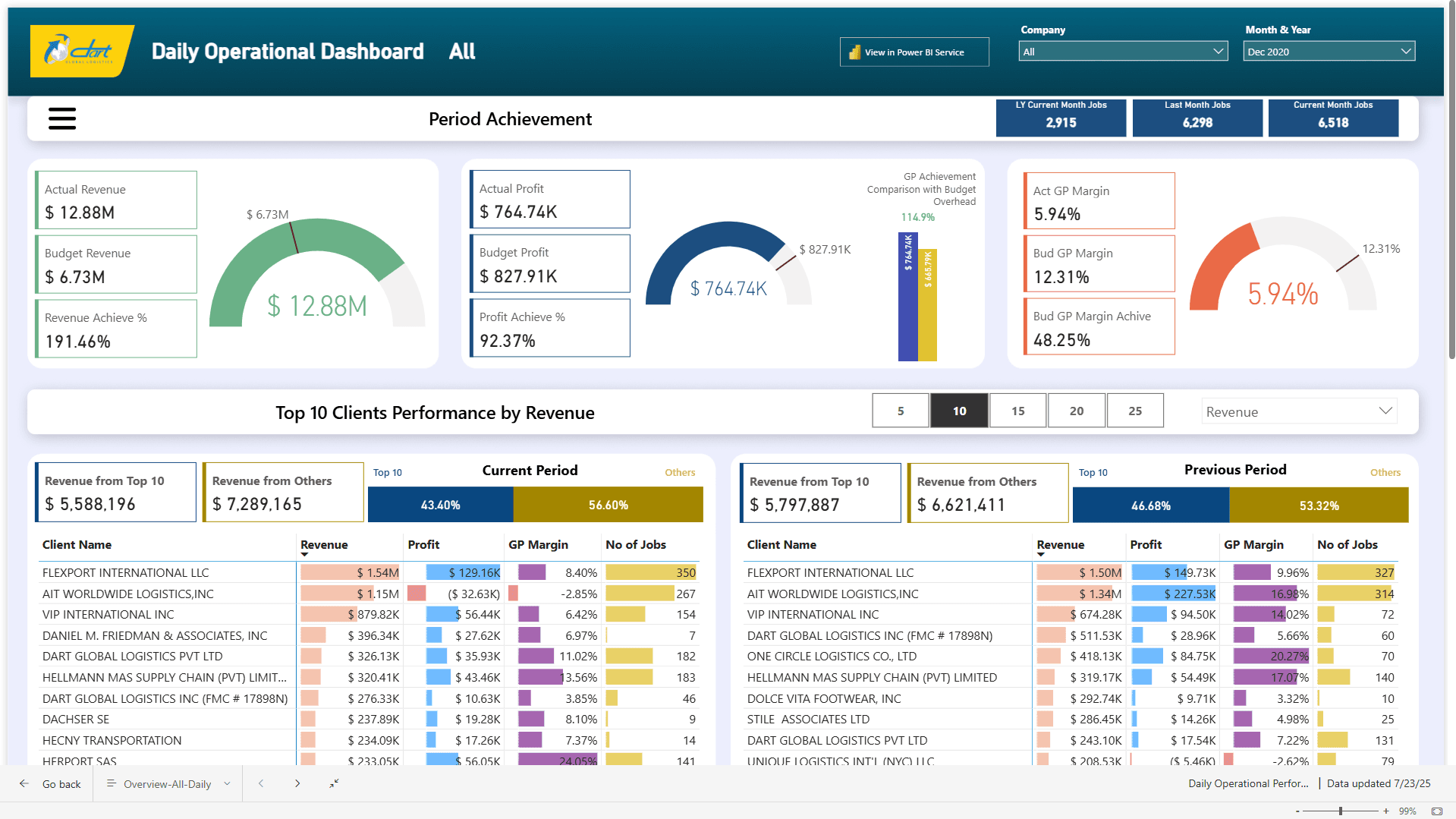The height and width of the screenshot is (819, 1456).
Task: Click the profit gauge $ 764.74K
Action: (x=728, y=263)
